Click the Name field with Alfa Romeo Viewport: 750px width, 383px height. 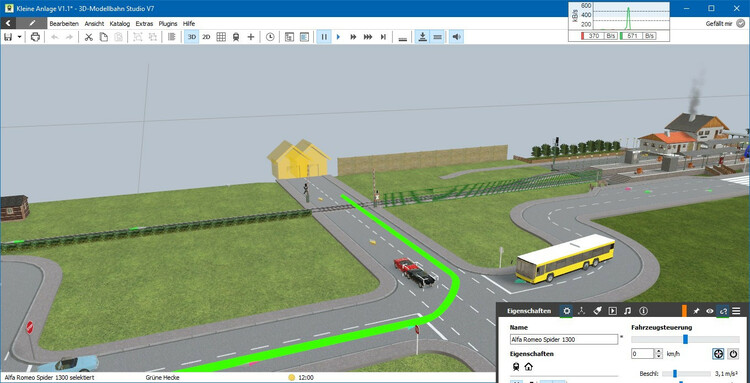(x=564, y=339)
